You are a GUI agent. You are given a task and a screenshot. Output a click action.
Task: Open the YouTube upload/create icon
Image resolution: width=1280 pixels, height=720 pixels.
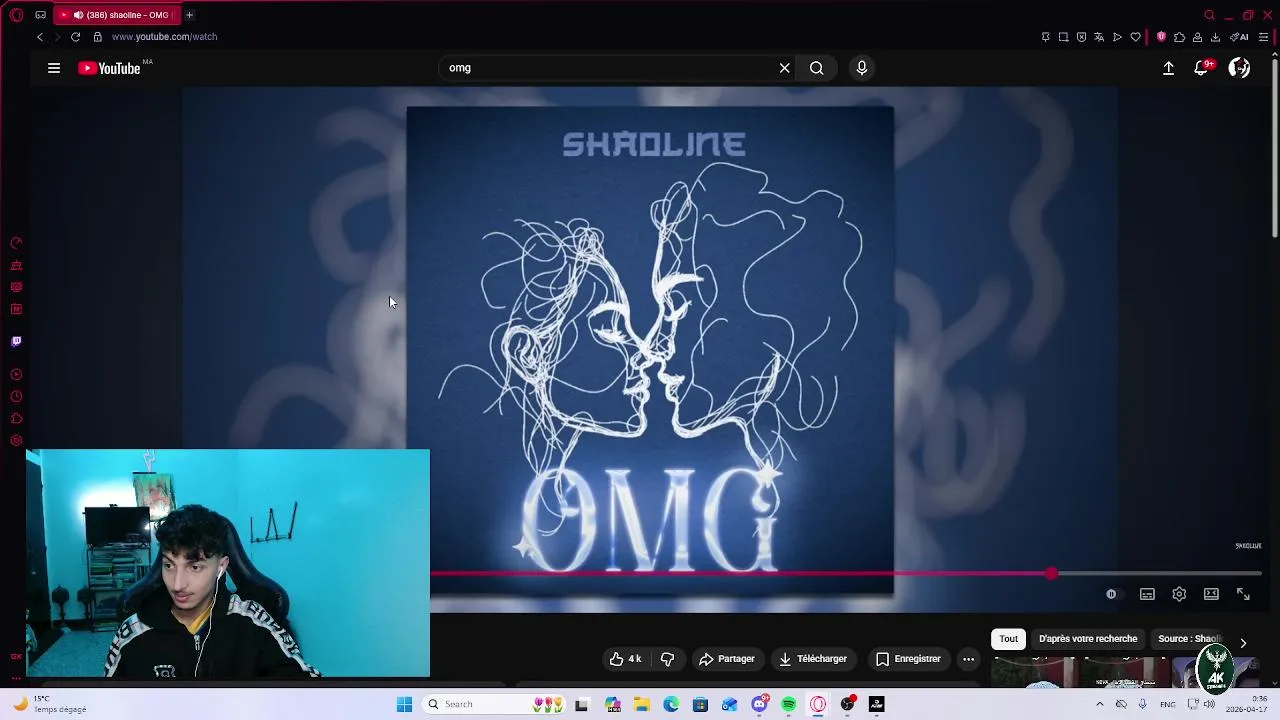1168,68
